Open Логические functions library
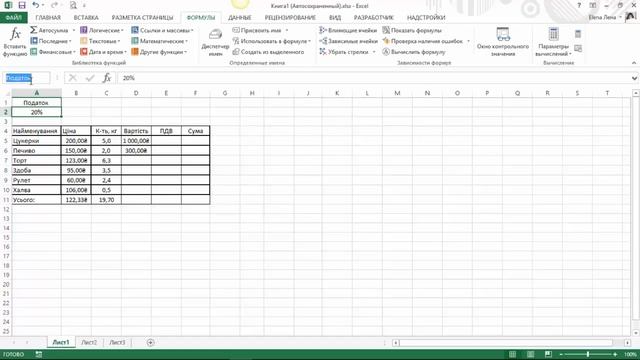 [102, 30]
